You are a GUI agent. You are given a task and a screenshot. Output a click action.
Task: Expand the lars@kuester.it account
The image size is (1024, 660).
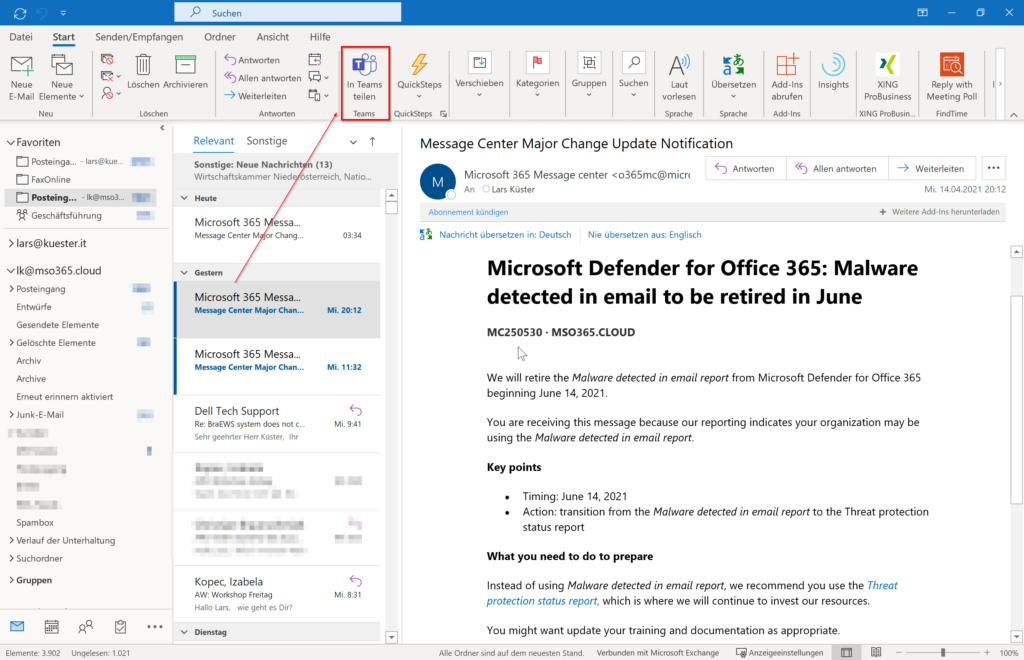point(11,244)
